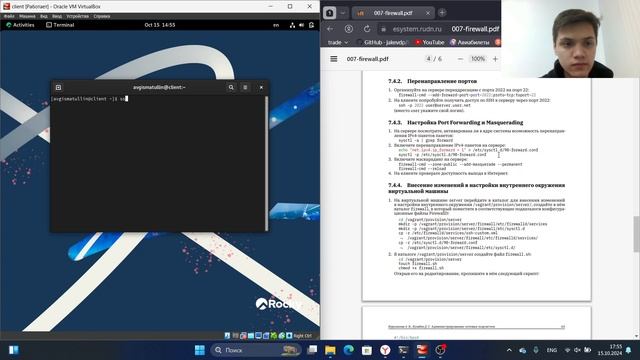The image size is (640, 360).
Task: Open the Yandex account icon beside back
Action: [x=349, y=29]
